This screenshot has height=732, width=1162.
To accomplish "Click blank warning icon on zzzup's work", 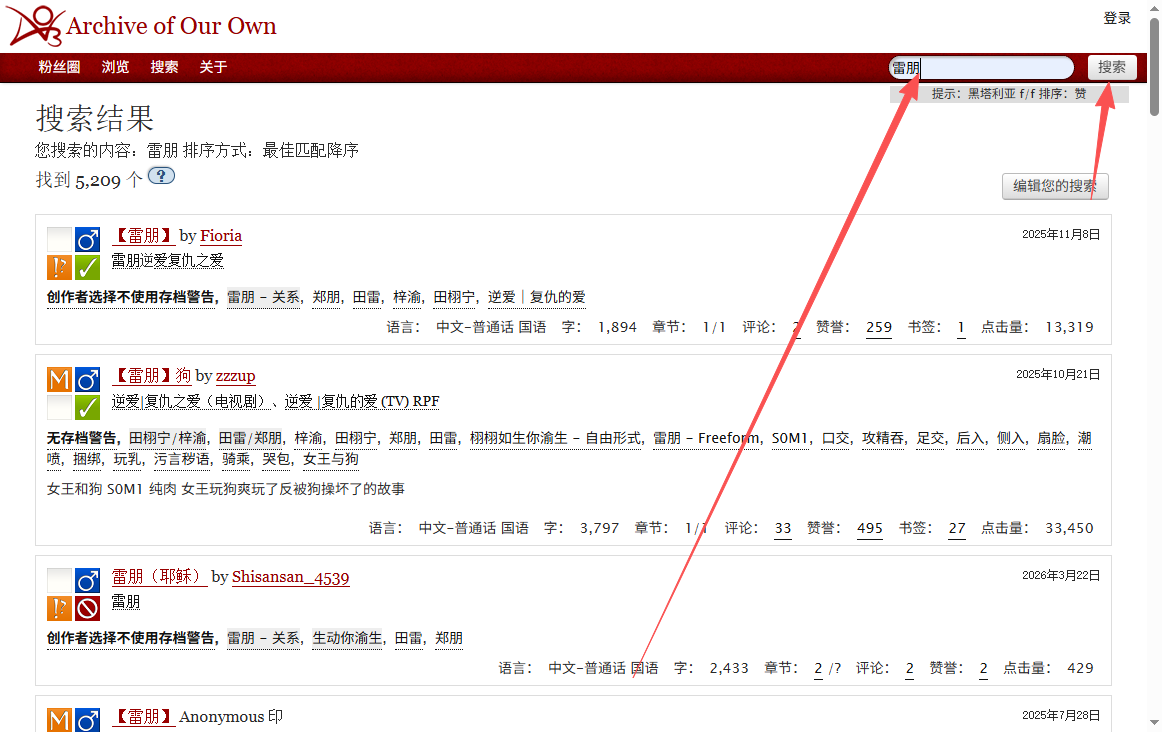I will click(59, 407).
